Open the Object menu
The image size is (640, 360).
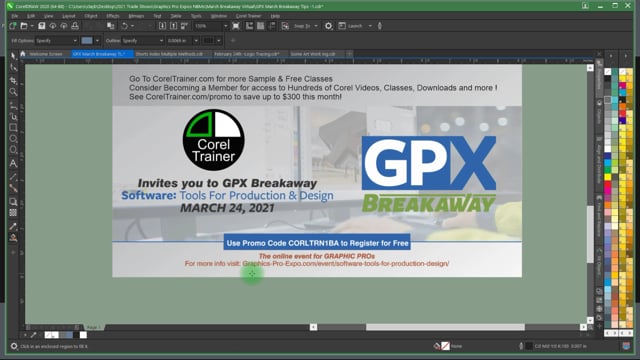pos(91,16)
